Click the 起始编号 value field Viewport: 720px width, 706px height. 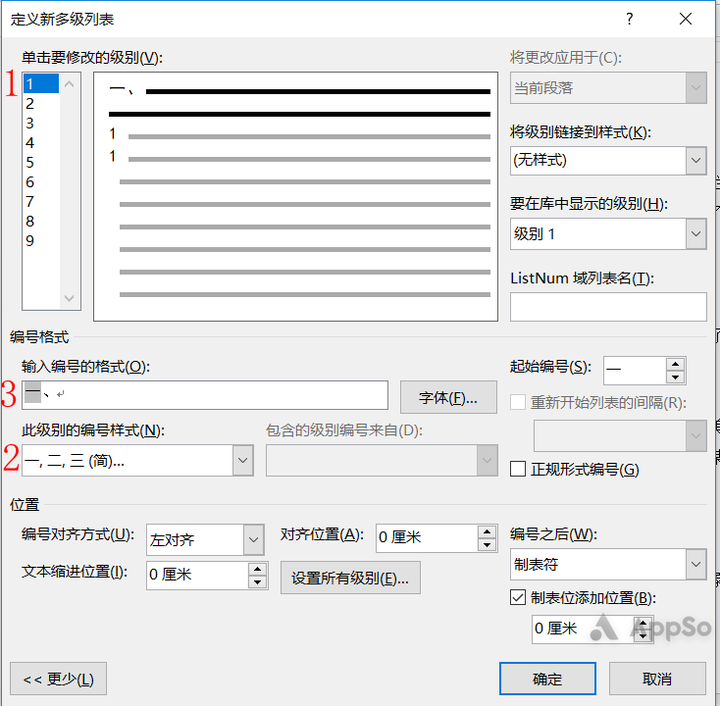(635, 370)
